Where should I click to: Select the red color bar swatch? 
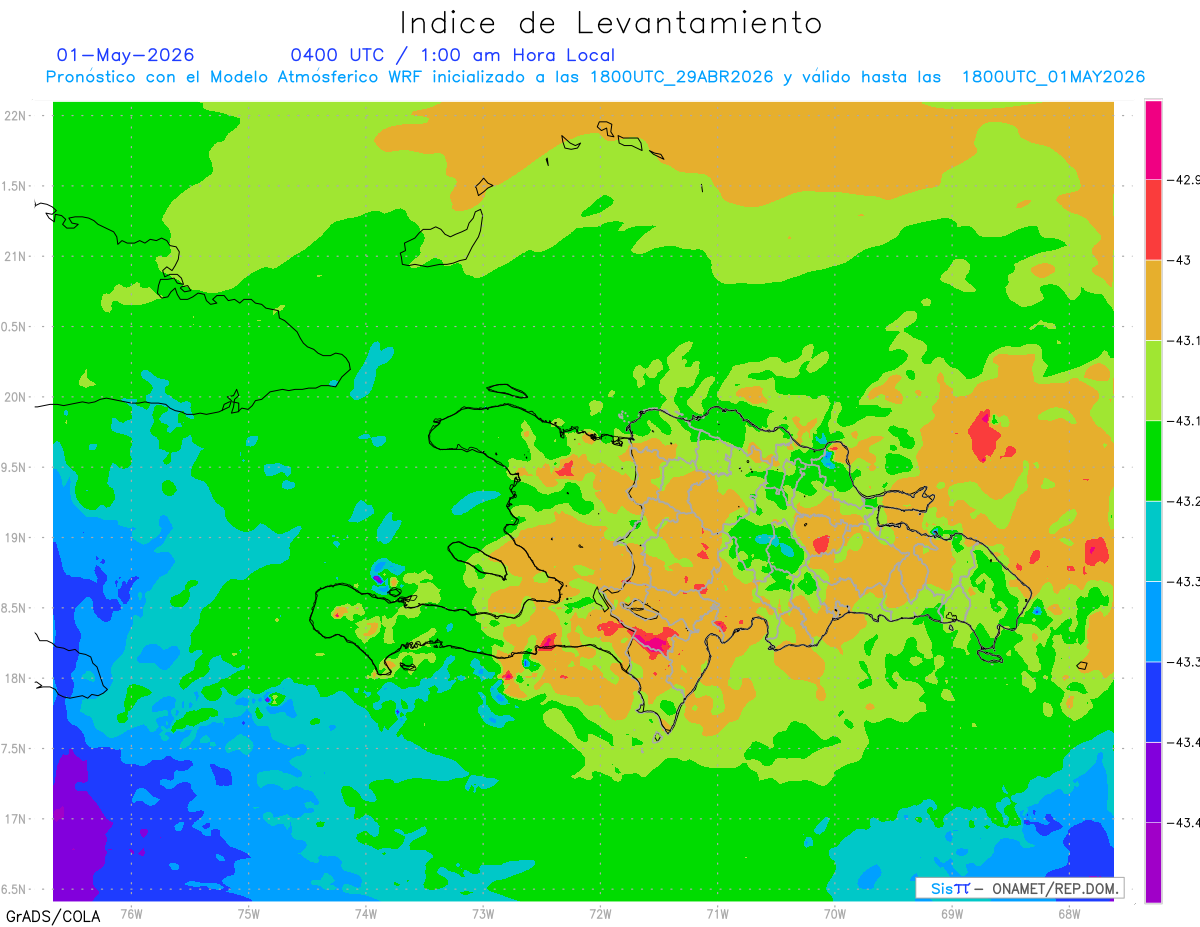1153,220
